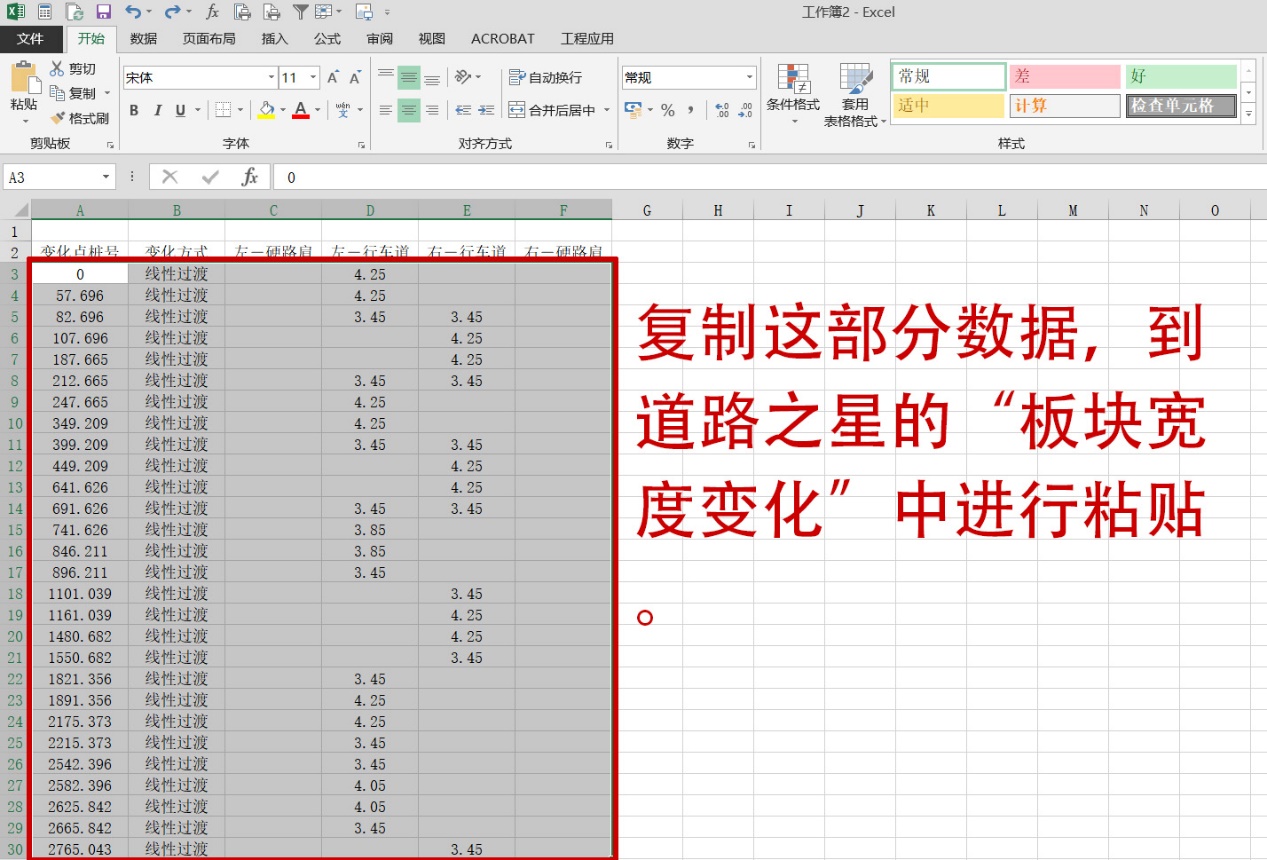Image resolution: width=1267 pixels, height=860 pixels.
Task: Decrease decimal places
Action: click(x=746, y=110)
